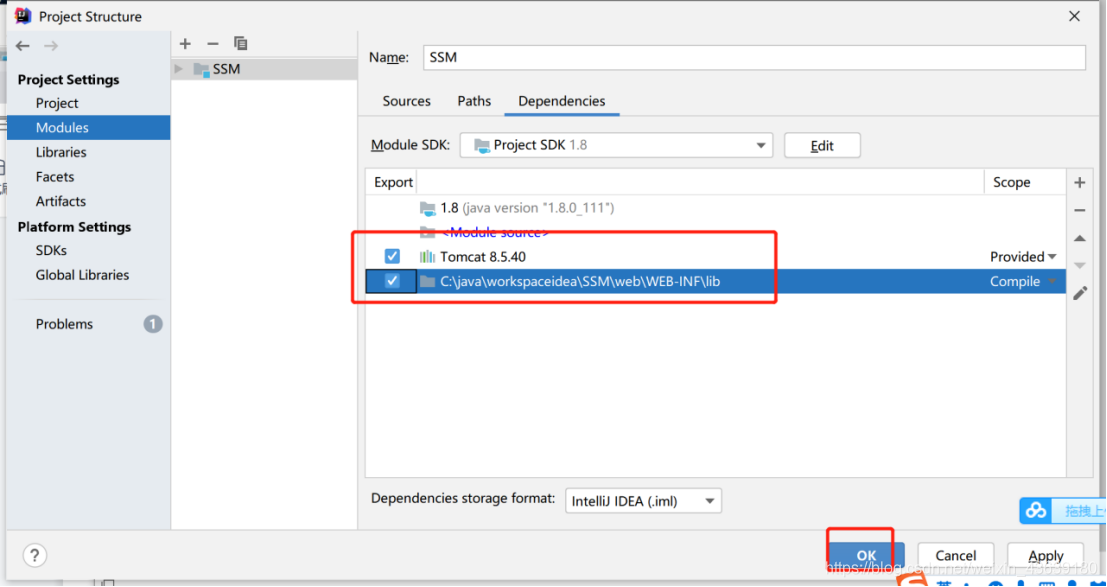The image size is (1107, 587).
Task: Click the blue cloud upload widget
Action: (x=1063, y=510)
